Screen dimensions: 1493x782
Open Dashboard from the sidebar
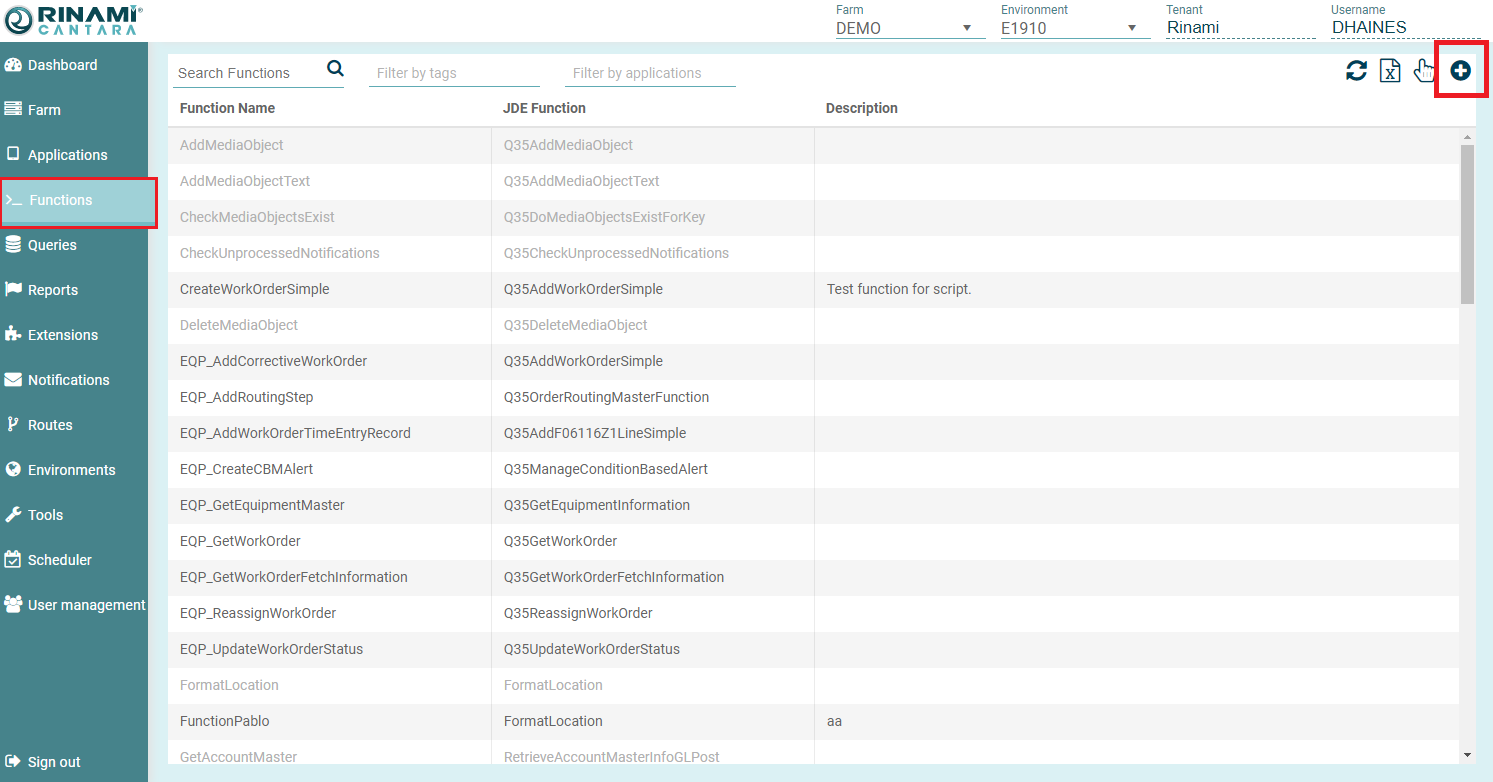pos(62,65)
